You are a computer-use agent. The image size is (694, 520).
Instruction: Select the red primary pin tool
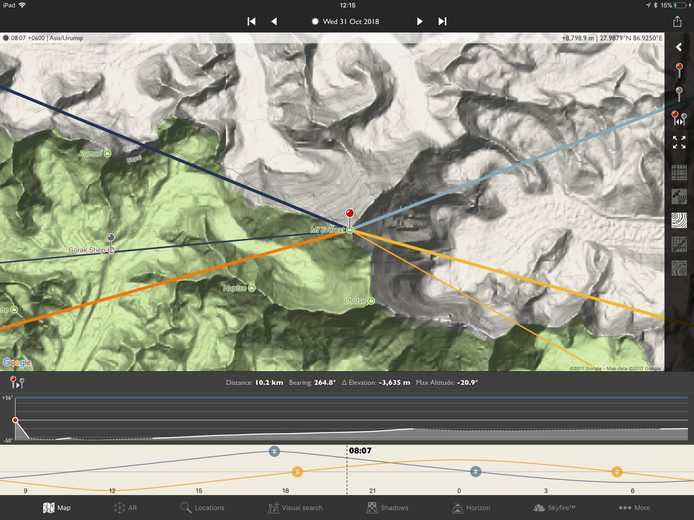click(679, 70)
